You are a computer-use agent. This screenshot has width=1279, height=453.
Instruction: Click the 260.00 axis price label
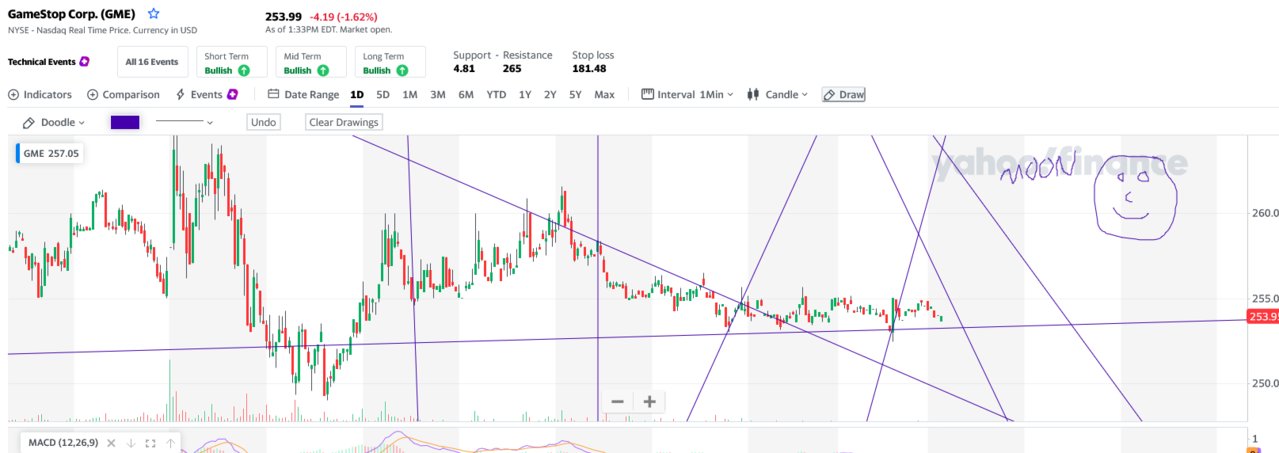1265,213
